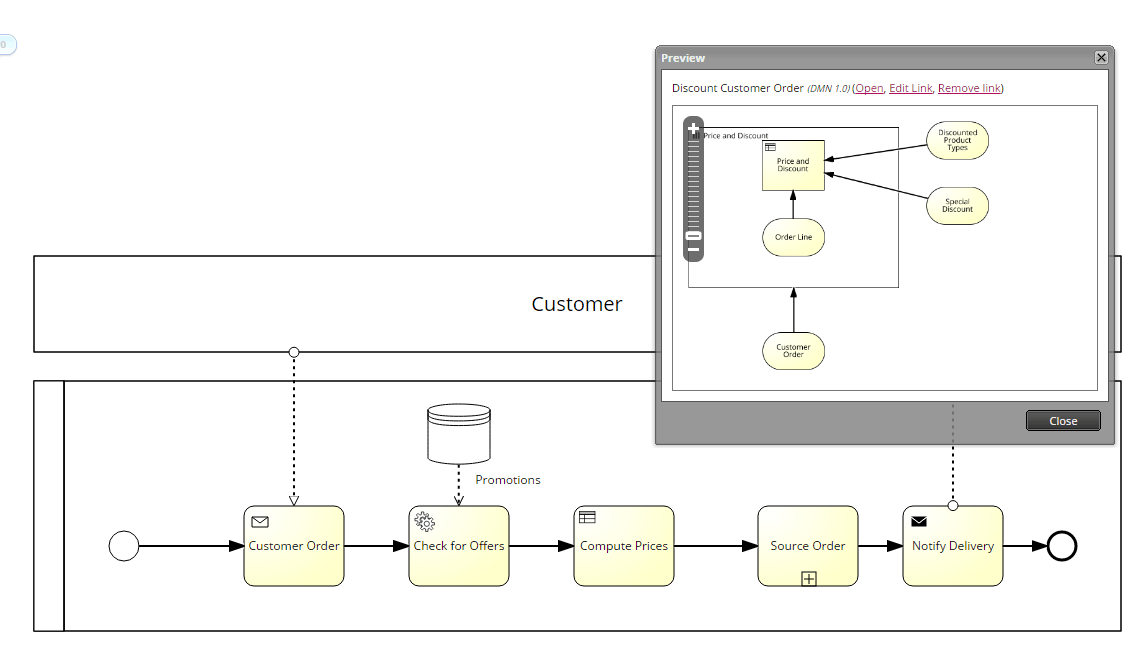Click the filled envelope icon on Notify Delivery
The image size is (1145, 650).
[919, 521]
